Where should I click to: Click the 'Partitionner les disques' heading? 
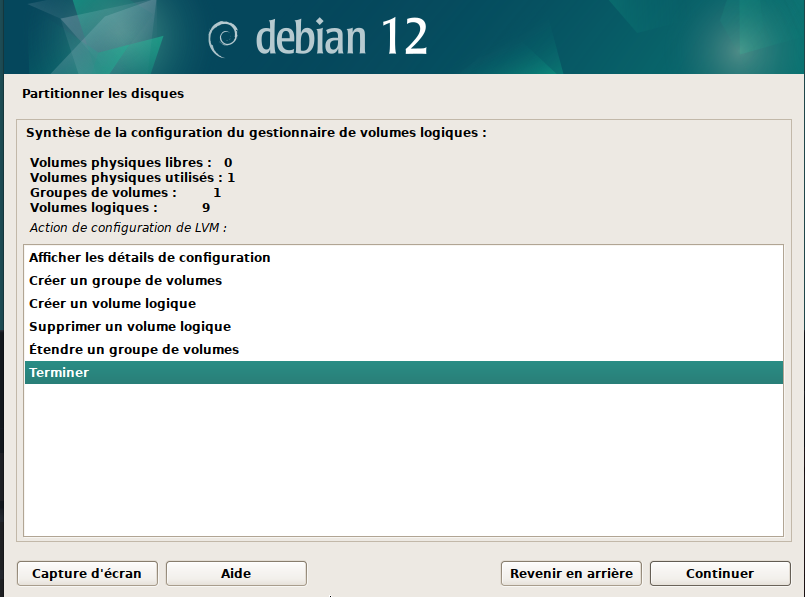(x=103, y=93)
